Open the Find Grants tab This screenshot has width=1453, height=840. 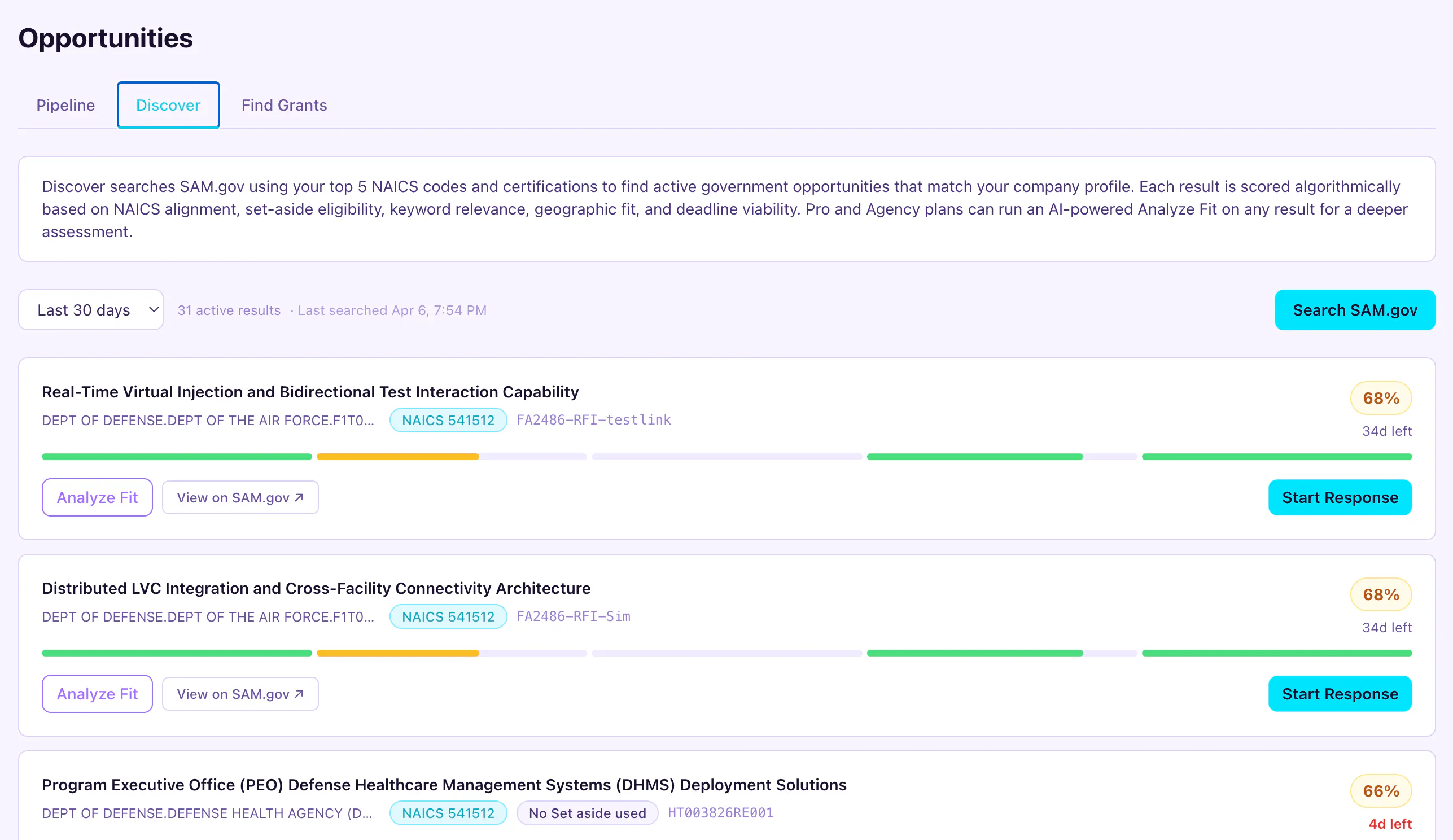[x=285, y=105]
